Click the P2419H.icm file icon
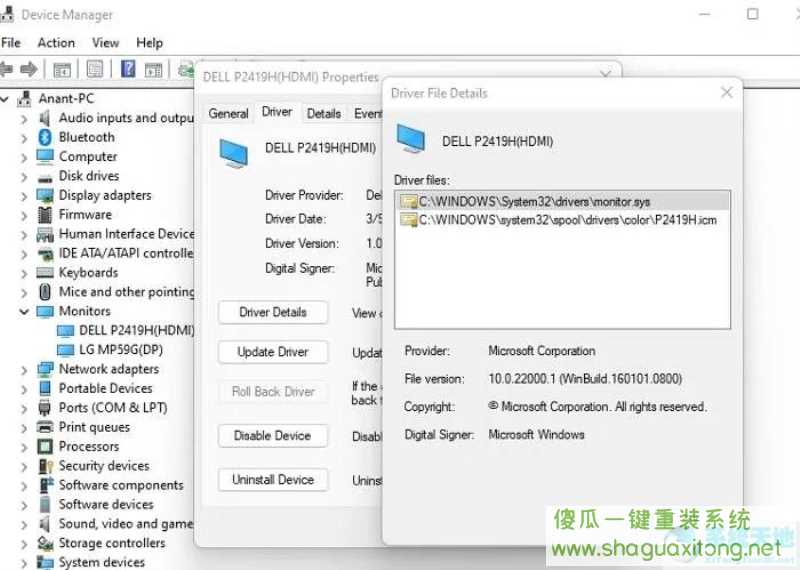Image resolution: width=800 pixels, height=570 pixels. point(408,220)
